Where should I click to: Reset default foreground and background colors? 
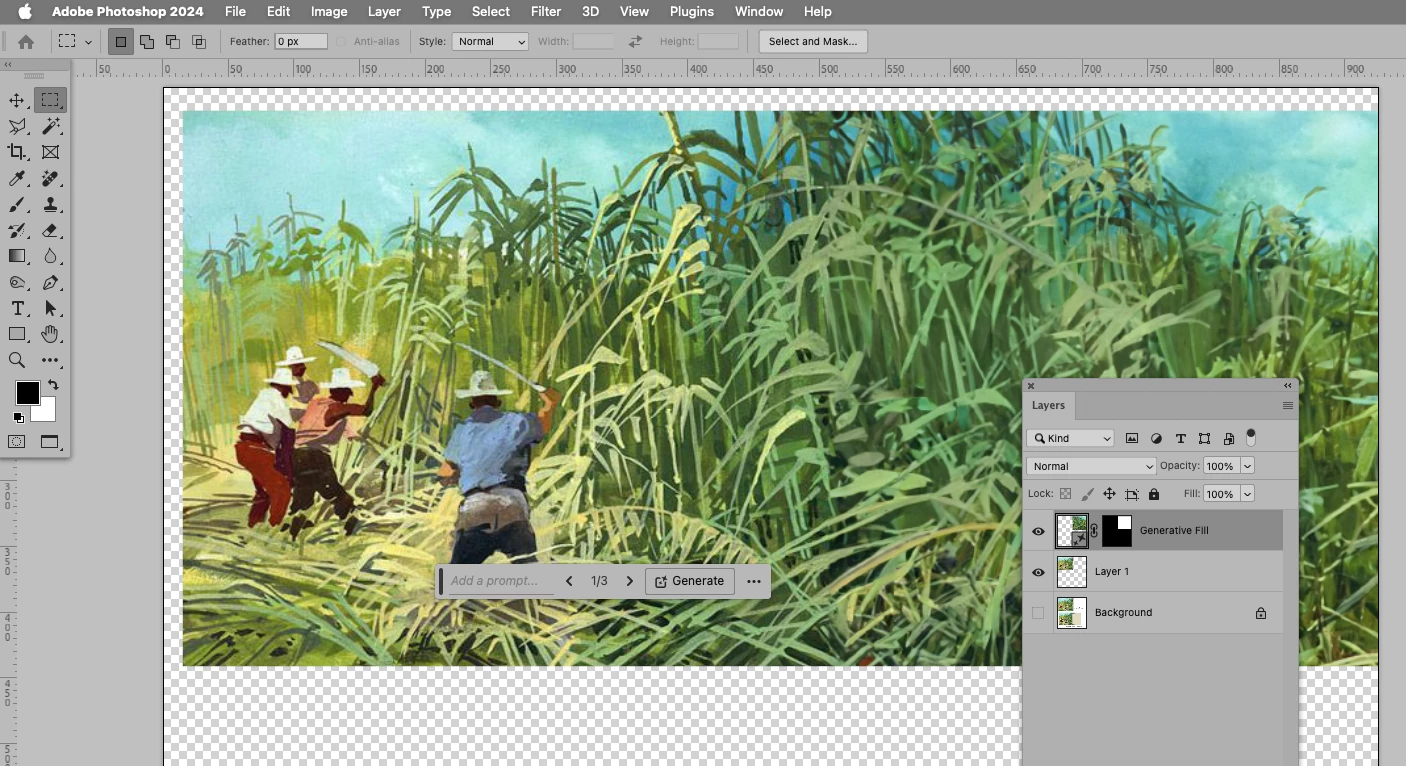[18, 417]
